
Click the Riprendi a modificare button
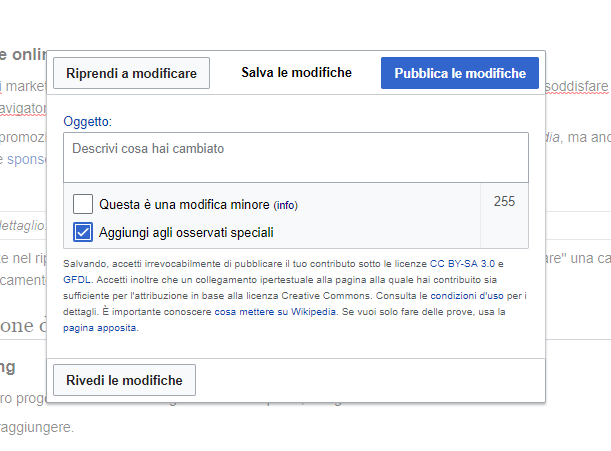pyautogui.click(x=131, y=73)
